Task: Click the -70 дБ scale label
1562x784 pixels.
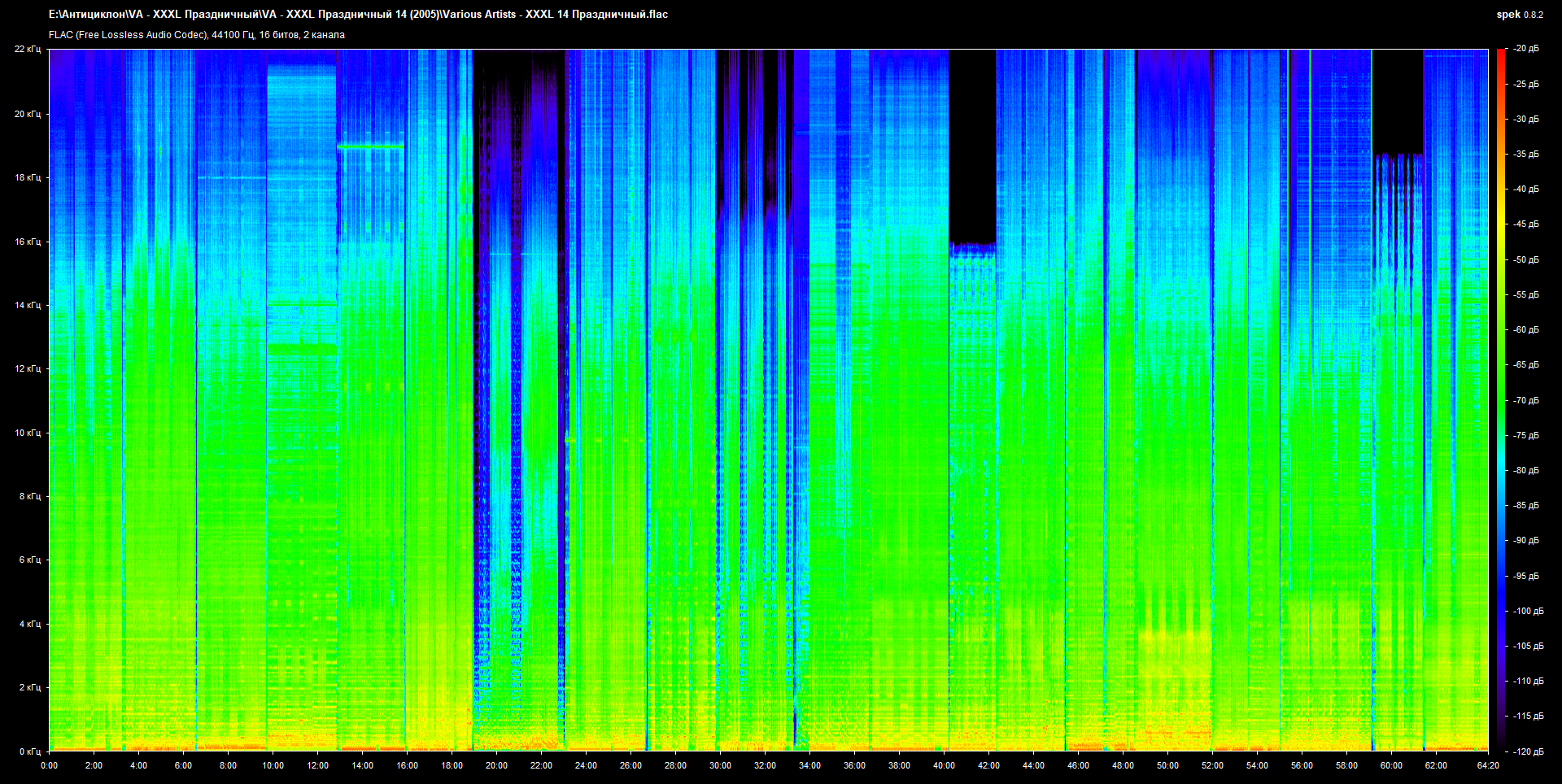Action: pos(1526,400)
